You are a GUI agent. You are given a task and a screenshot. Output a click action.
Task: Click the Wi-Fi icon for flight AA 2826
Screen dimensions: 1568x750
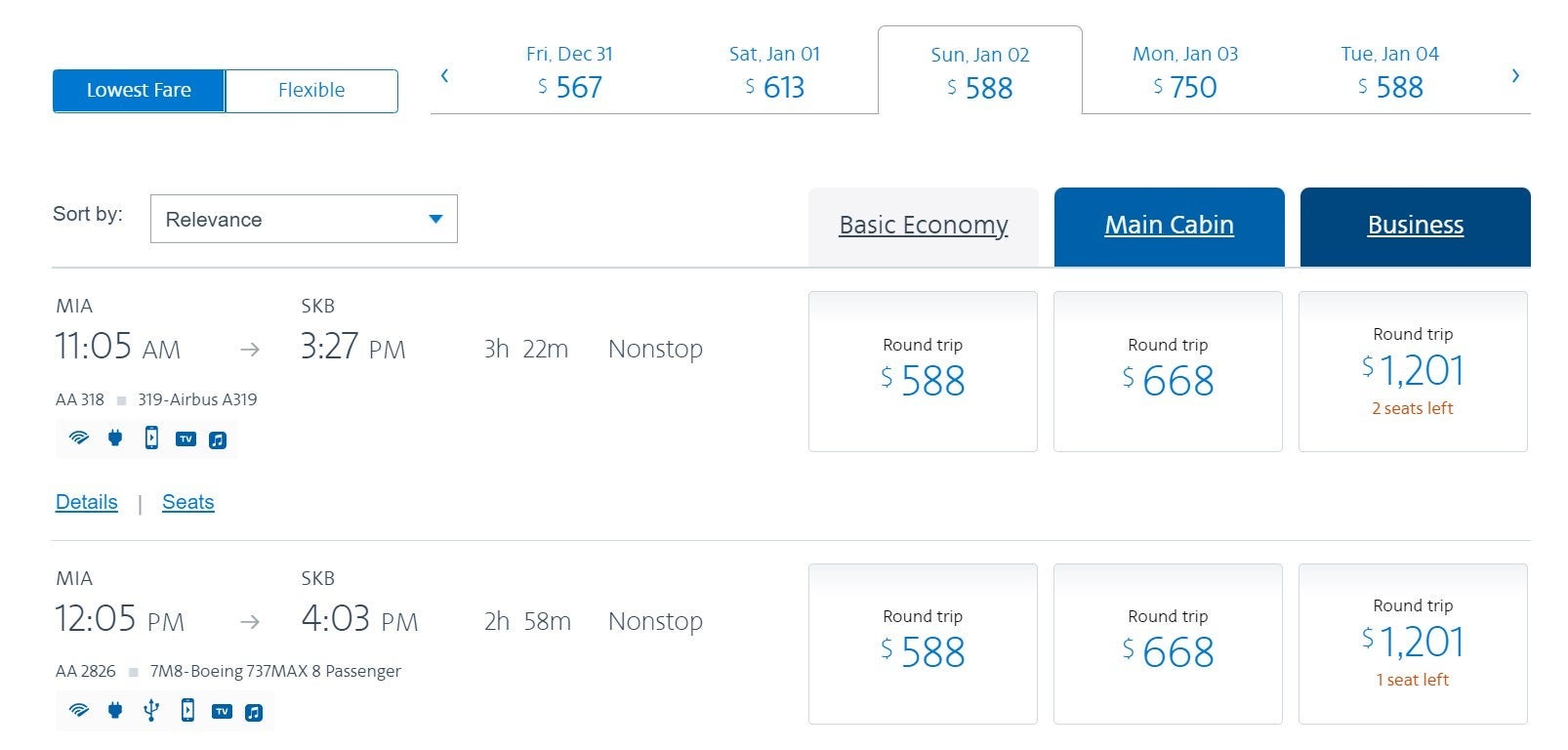pyautogui.click(x=79, y=711)
